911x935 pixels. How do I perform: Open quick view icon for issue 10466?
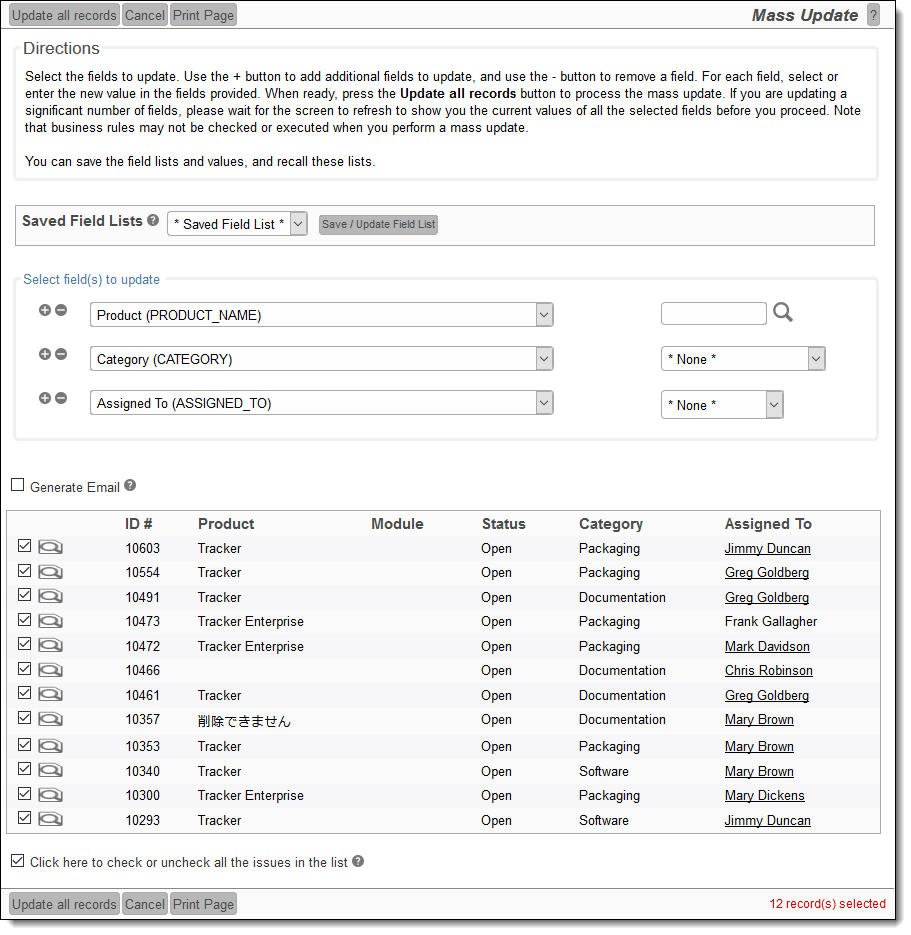pyautogui.click(x=51, y=670)
